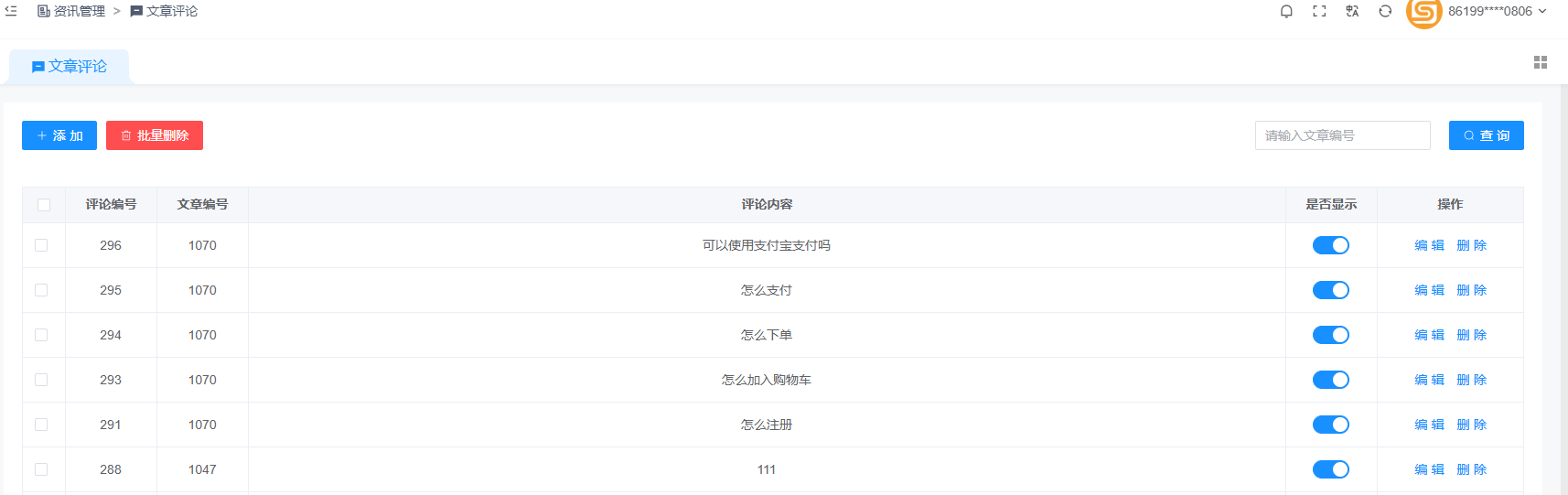Delete comment 291 via 删除 link

(1471, 425)
